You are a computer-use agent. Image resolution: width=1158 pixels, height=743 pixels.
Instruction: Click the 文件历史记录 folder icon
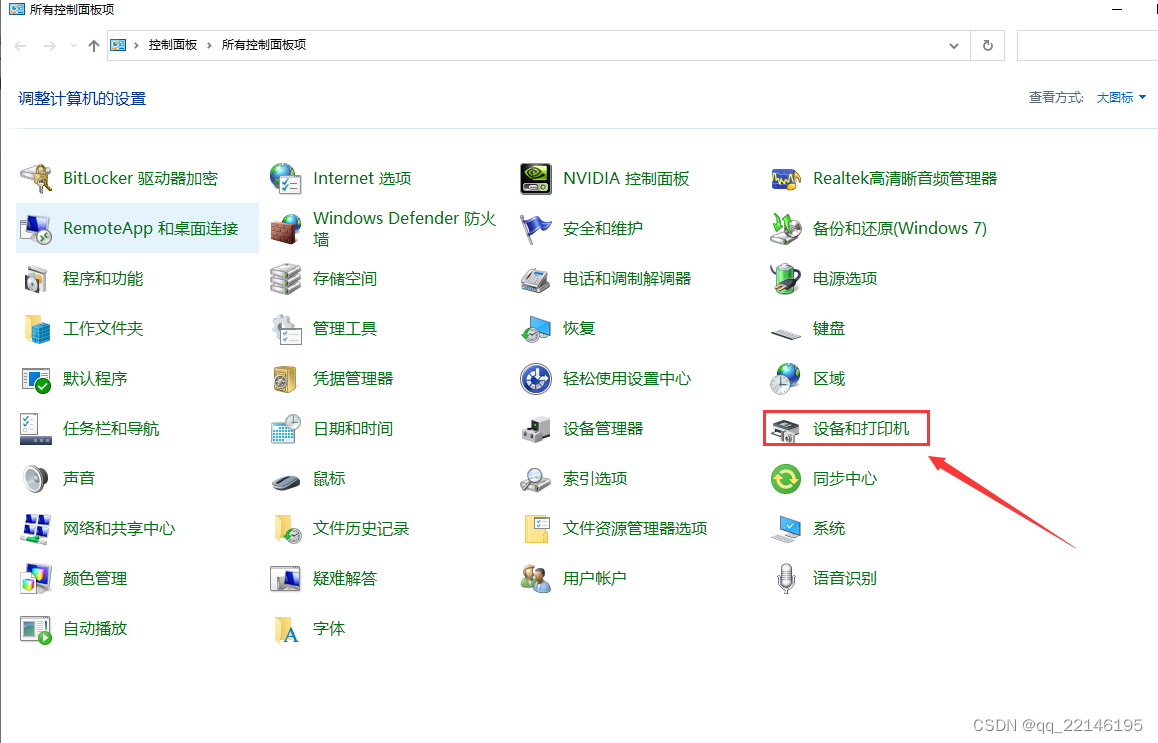pyautogui.click(x=286, y=529)
